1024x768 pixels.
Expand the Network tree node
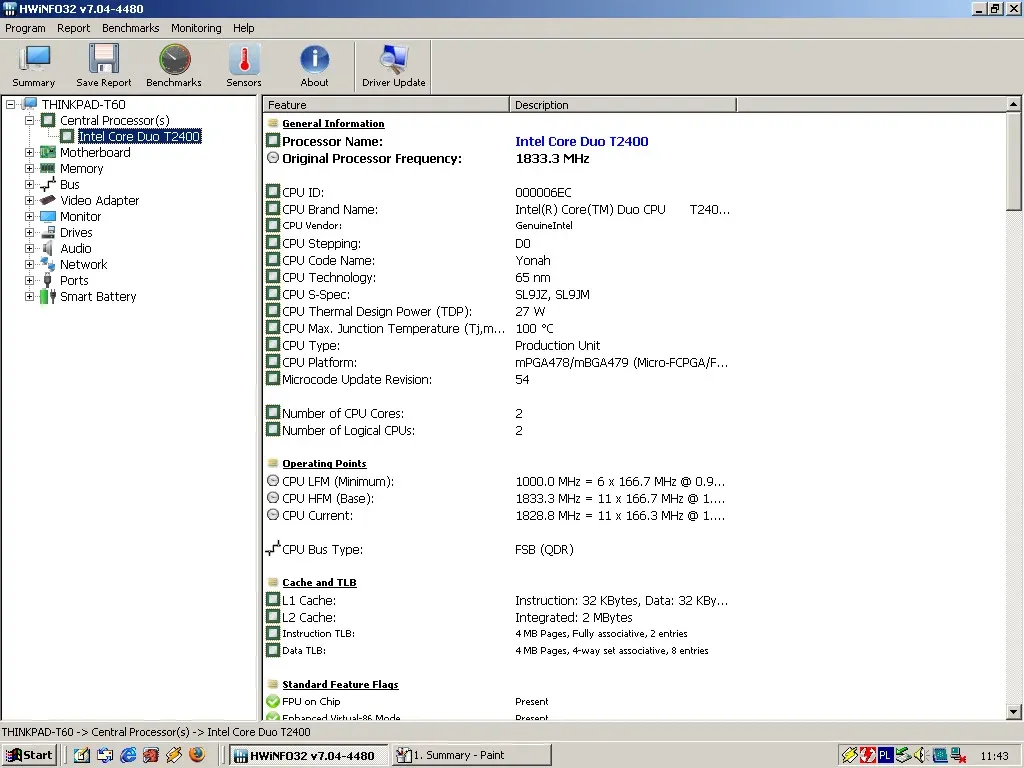[x=29, y=264]
